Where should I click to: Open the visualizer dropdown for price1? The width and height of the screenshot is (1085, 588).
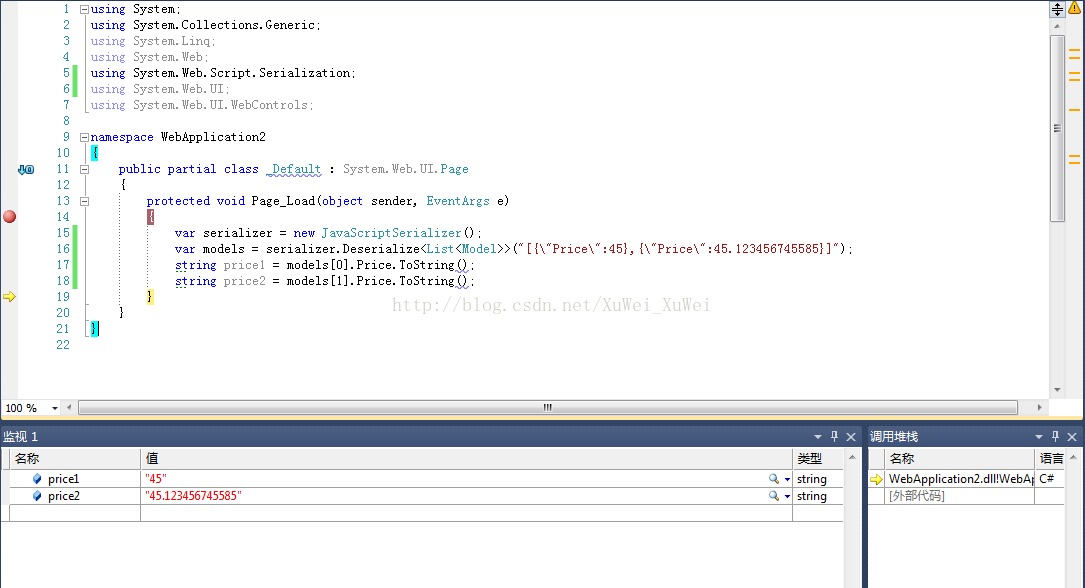coord(787,479)
